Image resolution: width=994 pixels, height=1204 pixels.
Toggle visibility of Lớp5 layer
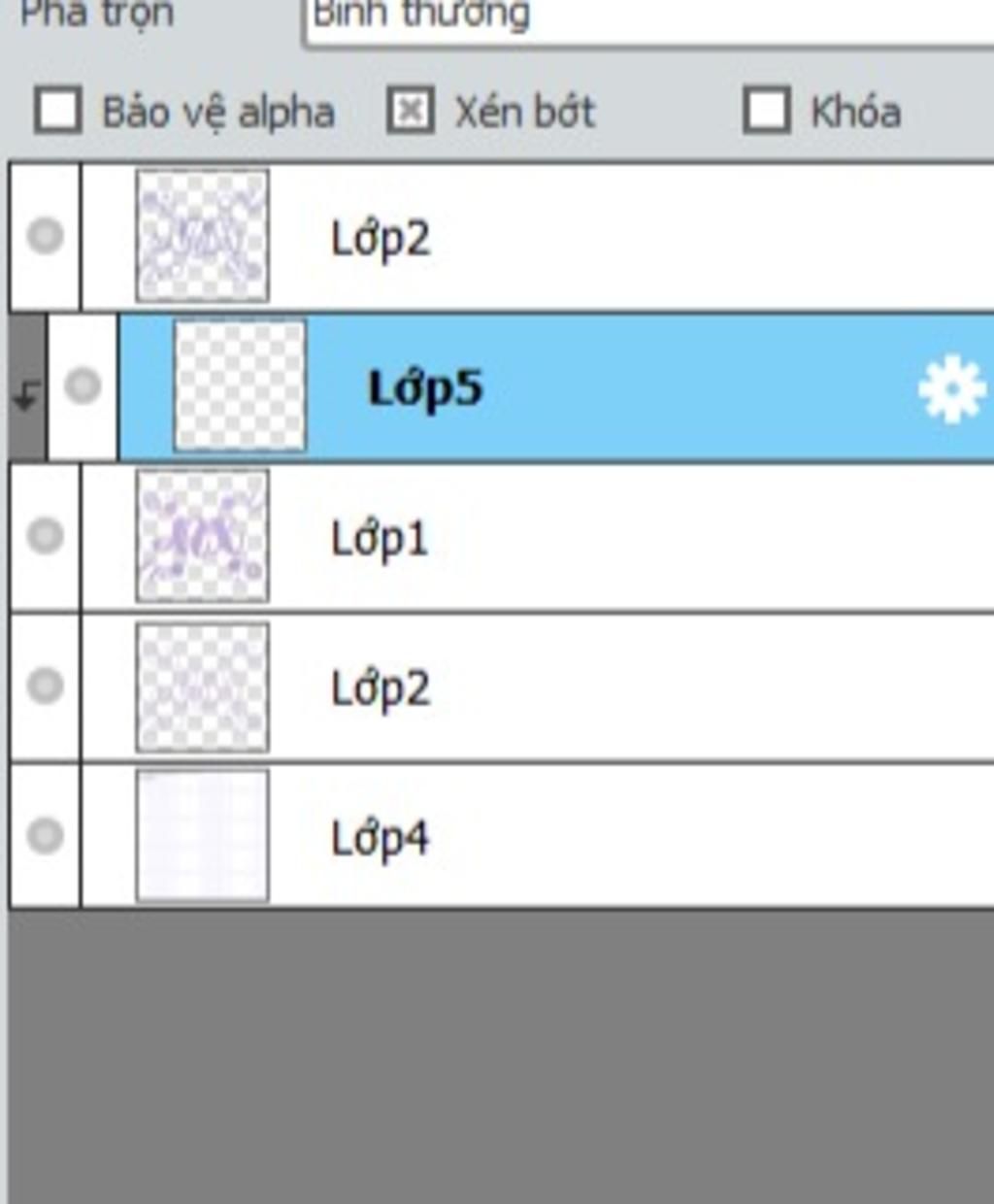pyautogui.click(x=83, y=386)
